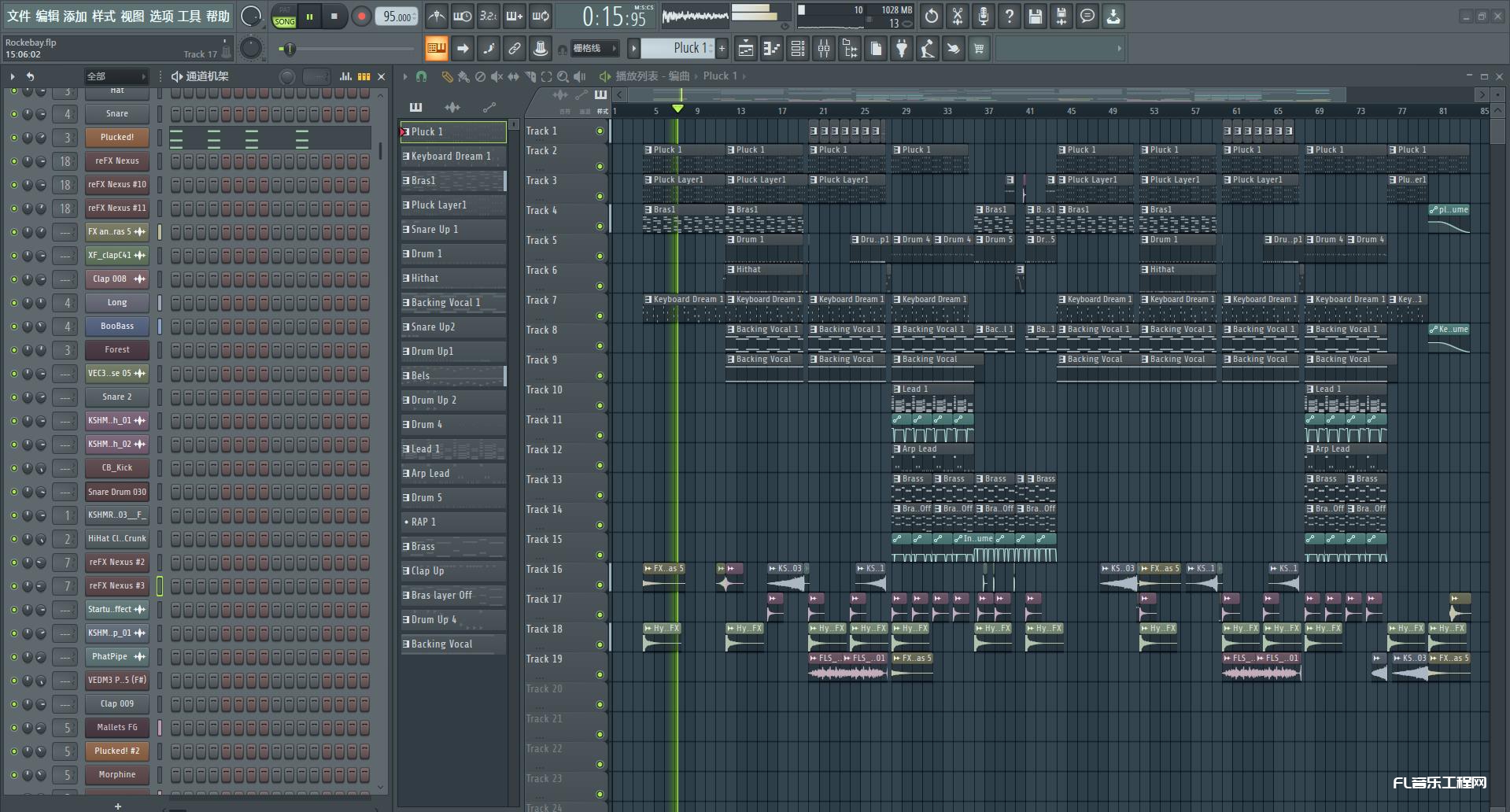Screen dimensions: 1510x812
Task: Open the 全部 channel filter dropdown
Action: [116, 76]
